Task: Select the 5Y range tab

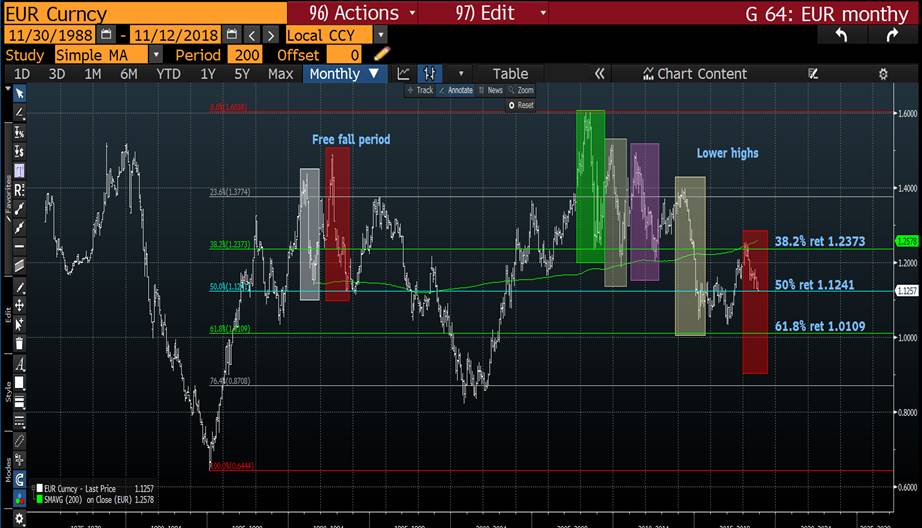Action: click(242, 74)
